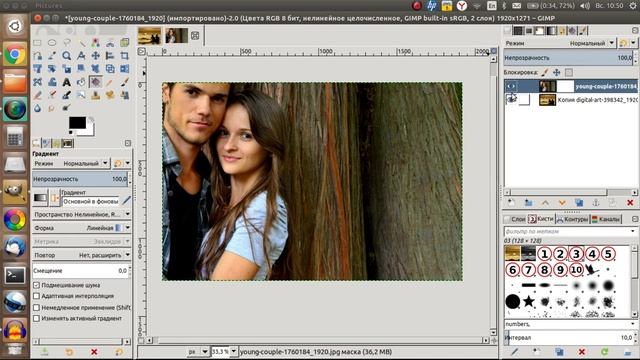The width and height of the screenshot is (640, 360).
Task: Open the Terminal from the dock
Action: point(15,275)
